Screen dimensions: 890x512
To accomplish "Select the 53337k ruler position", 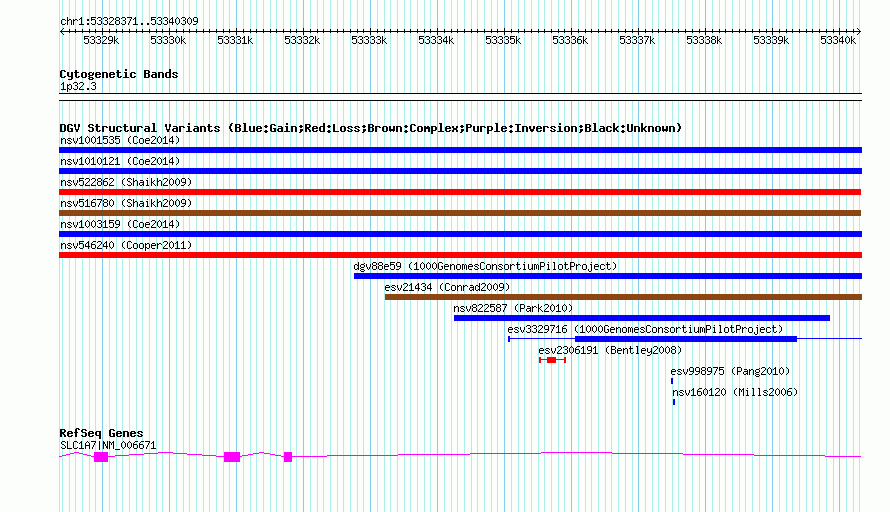I will click(637, 41).
